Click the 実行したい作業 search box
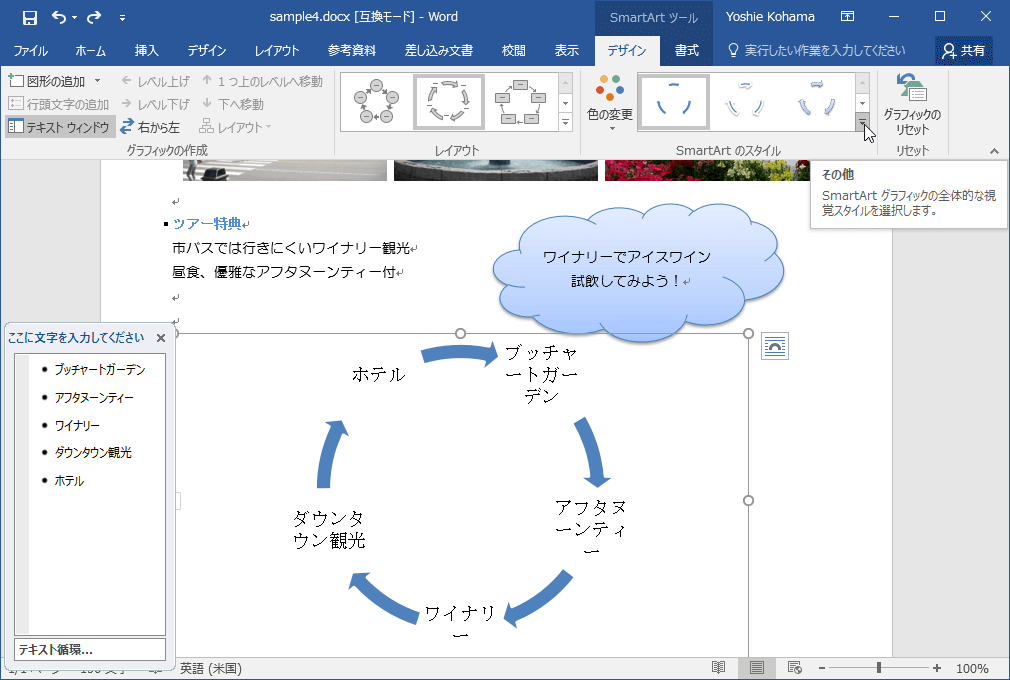The height and width of the screenshot is (680, 1010). coord(817,51)
